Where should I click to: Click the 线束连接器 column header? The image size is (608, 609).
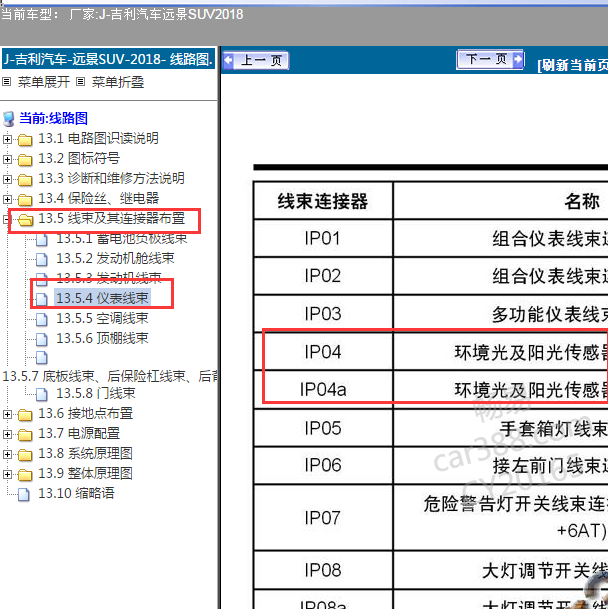322,201
